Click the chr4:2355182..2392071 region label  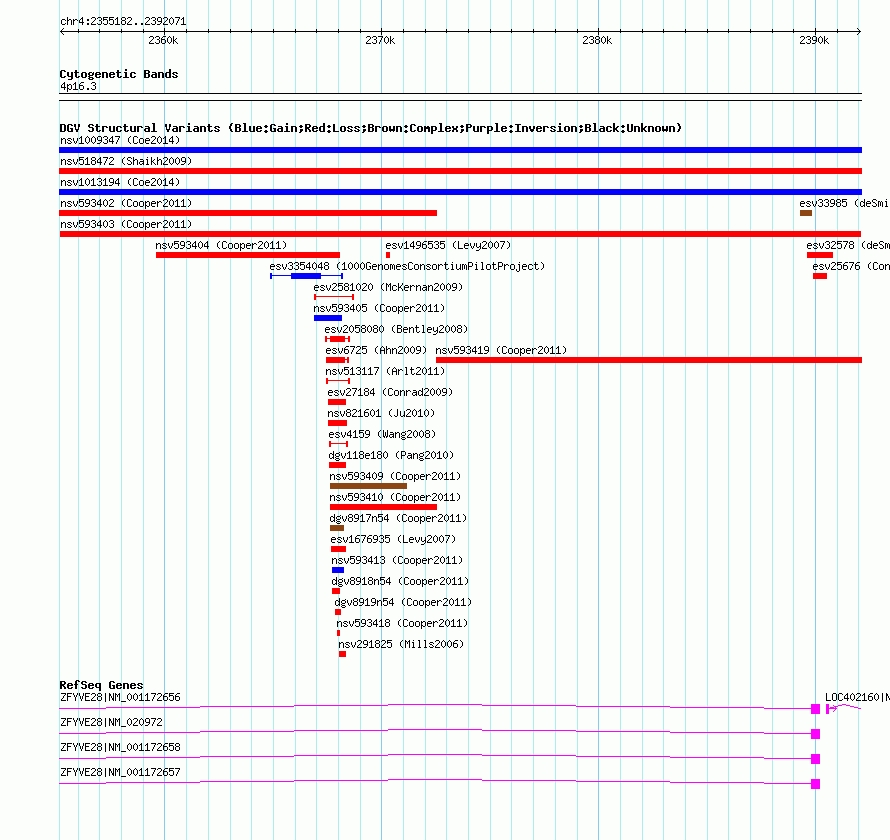point(123,22)
